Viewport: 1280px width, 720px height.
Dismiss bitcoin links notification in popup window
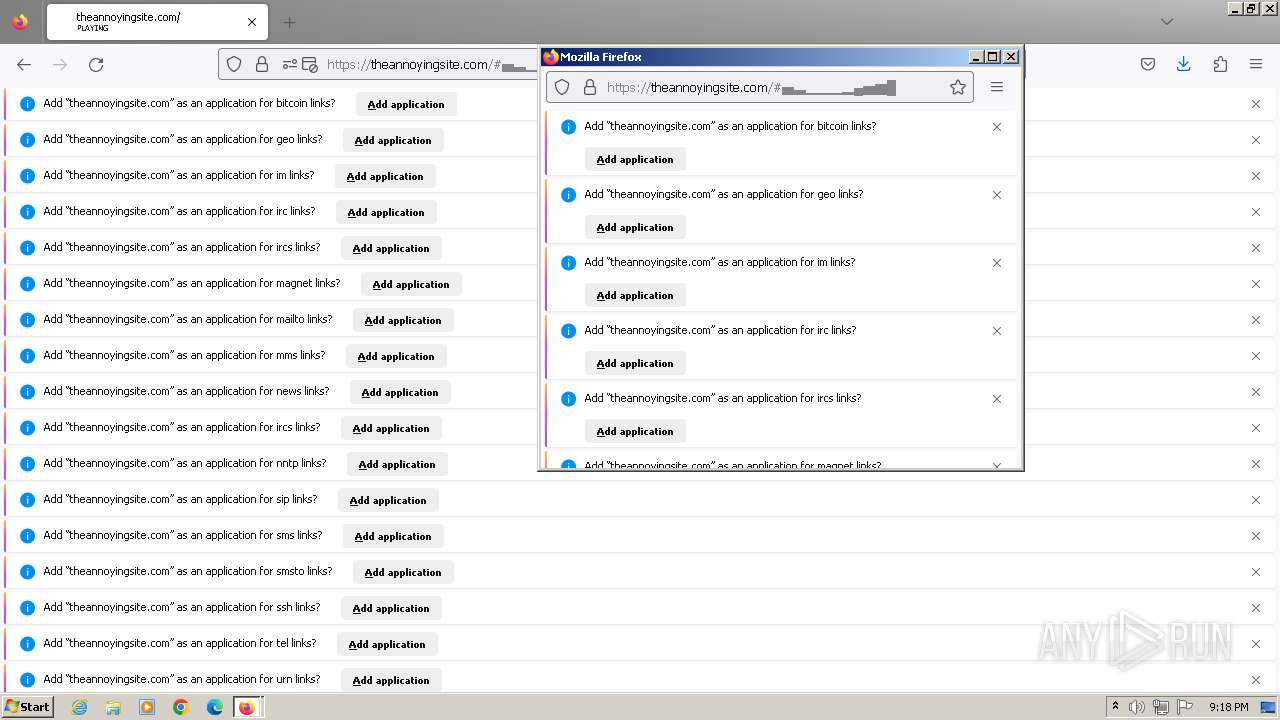(997, 127)
